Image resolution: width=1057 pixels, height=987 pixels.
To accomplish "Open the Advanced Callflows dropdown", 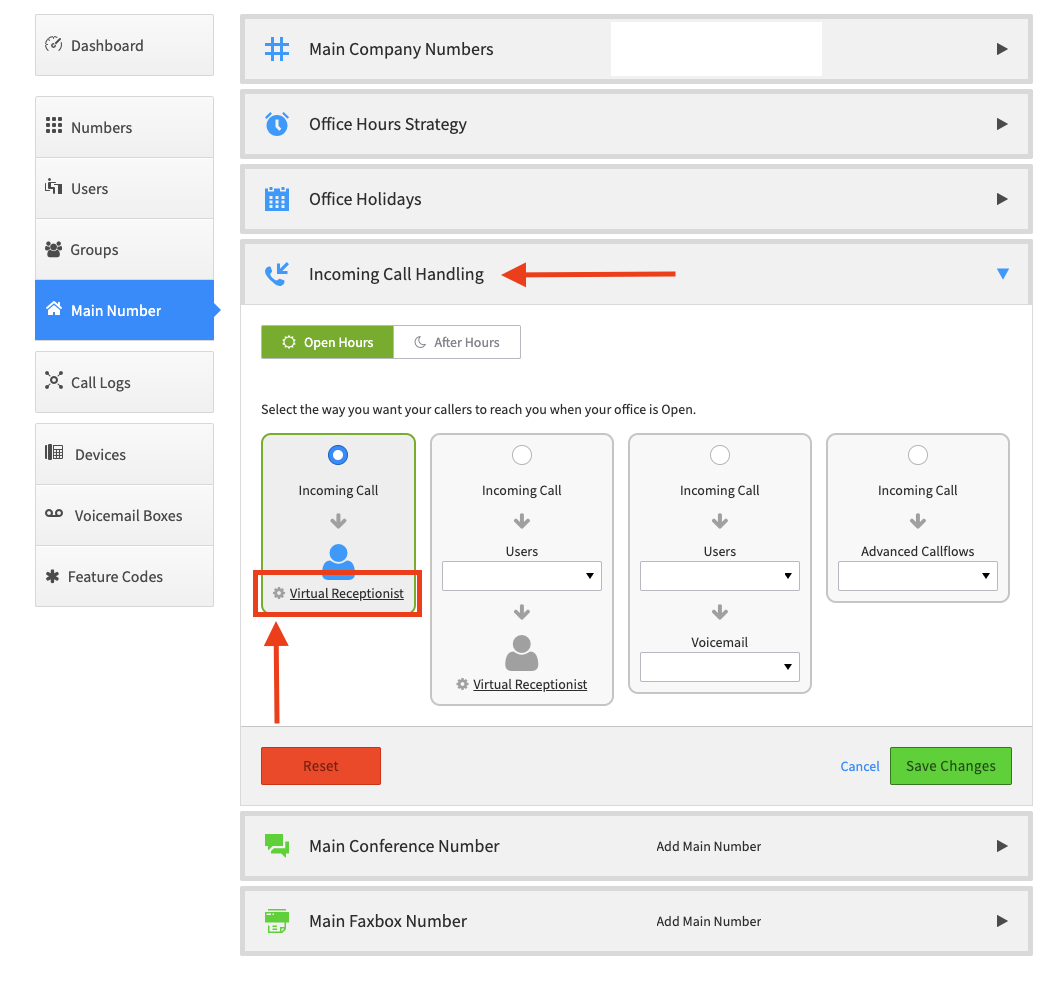I will (x=917, y=576).
